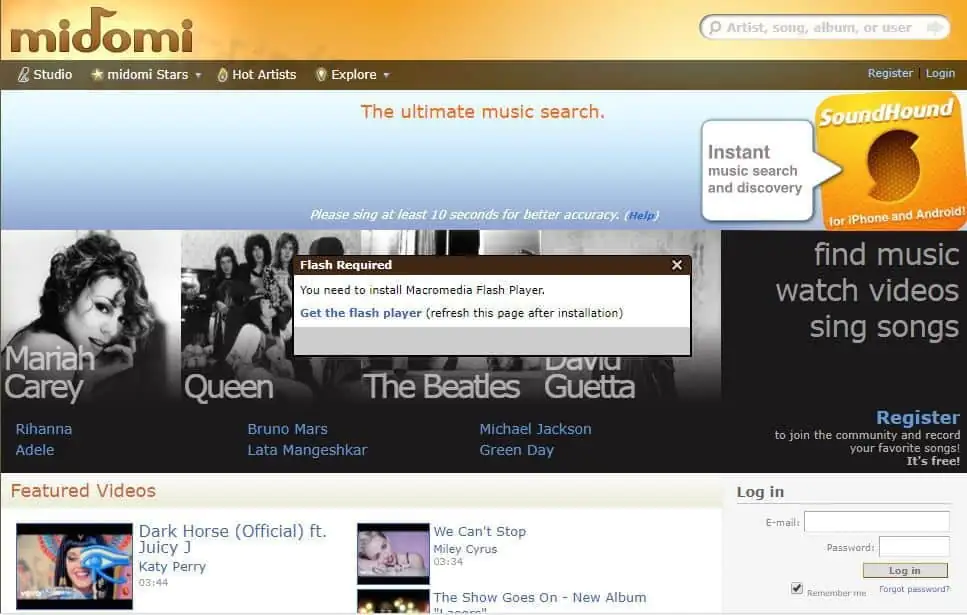Click the midomi Stars star icon
Image resolution: width=967 pixels, height=615 pixels.
pyautogui.click(x=97, y=74)
